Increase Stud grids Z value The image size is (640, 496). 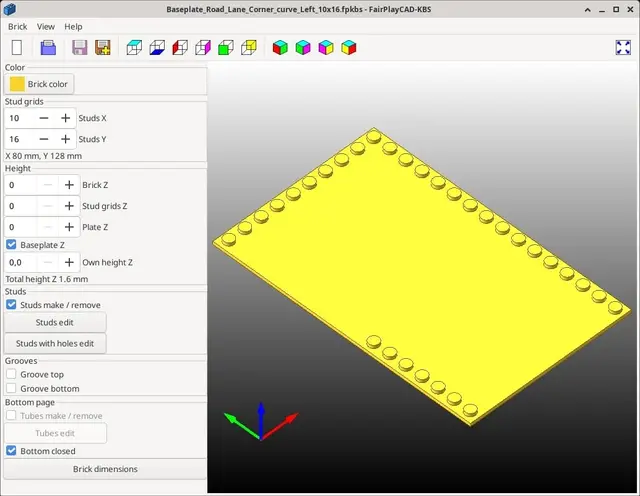(x=69, y=206)
